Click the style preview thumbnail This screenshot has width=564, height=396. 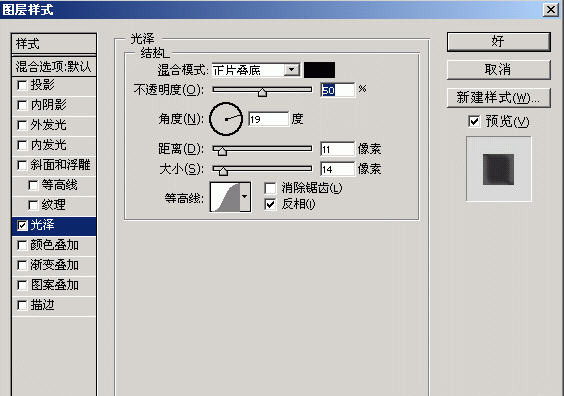click(x=499, y=169)
